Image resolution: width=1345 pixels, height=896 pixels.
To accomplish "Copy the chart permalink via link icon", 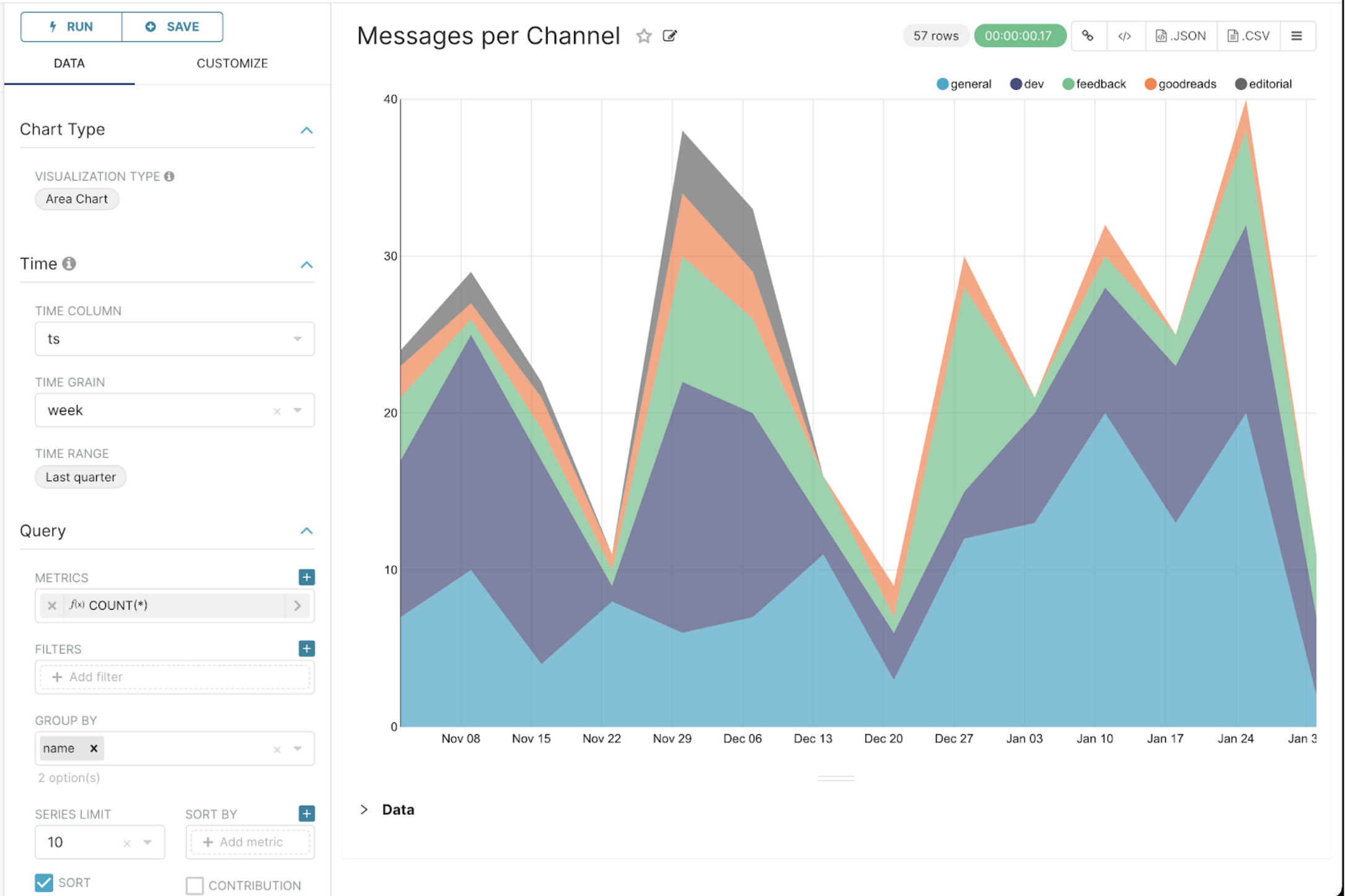I will coord(1087,36).
